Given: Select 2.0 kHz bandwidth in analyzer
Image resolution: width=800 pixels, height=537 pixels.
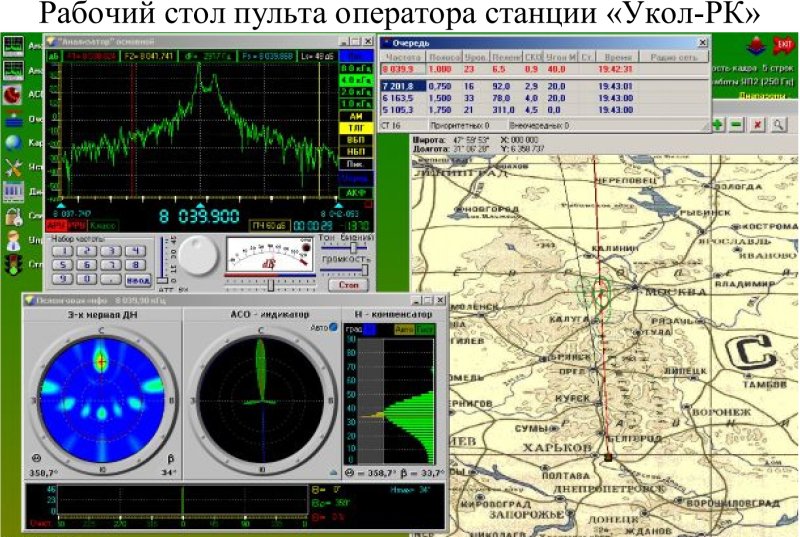Looking at the screenshot, I should [x=356, y=92].
